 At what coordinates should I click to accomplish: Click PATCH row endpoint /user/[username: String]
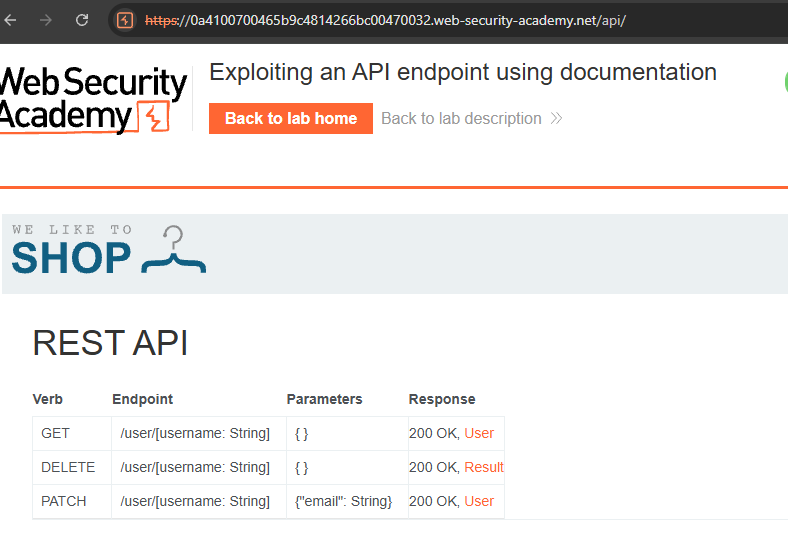(x=195, y=501)
